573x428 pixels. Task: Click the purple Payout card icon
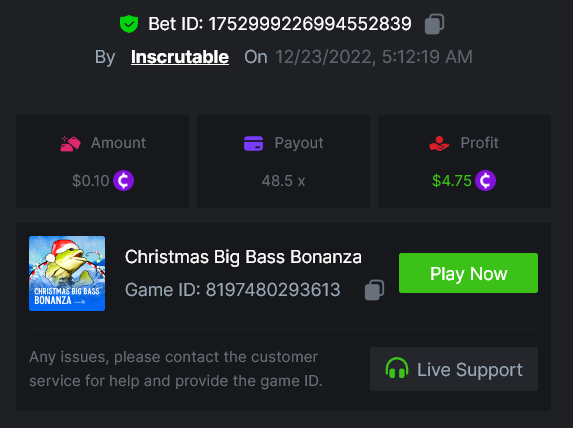tap(253, 143)
